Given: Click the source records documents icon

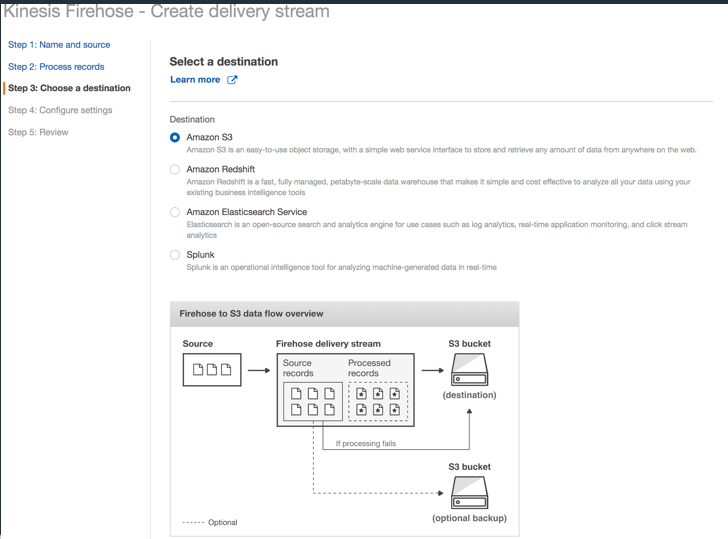Looking at the screenshot, I should [x=313, y=401].
